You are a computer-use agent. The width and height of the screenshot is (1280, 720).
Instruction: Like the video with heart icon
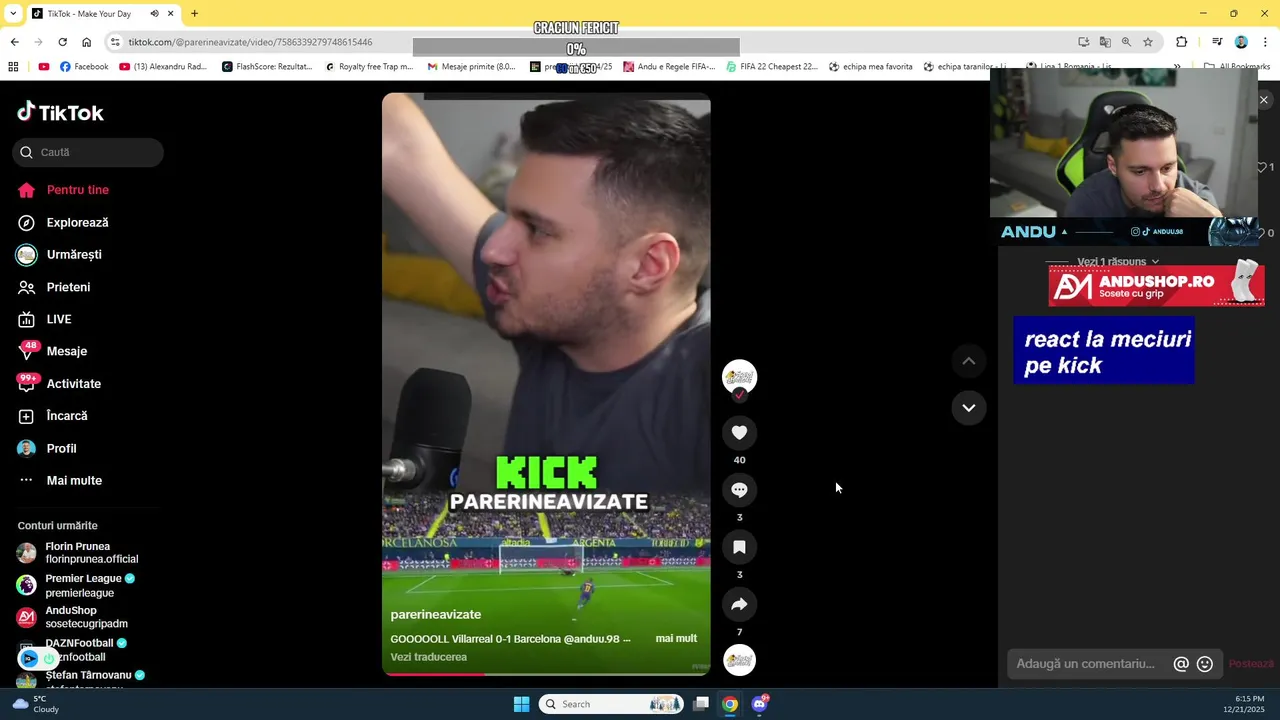tap(739, 432)
